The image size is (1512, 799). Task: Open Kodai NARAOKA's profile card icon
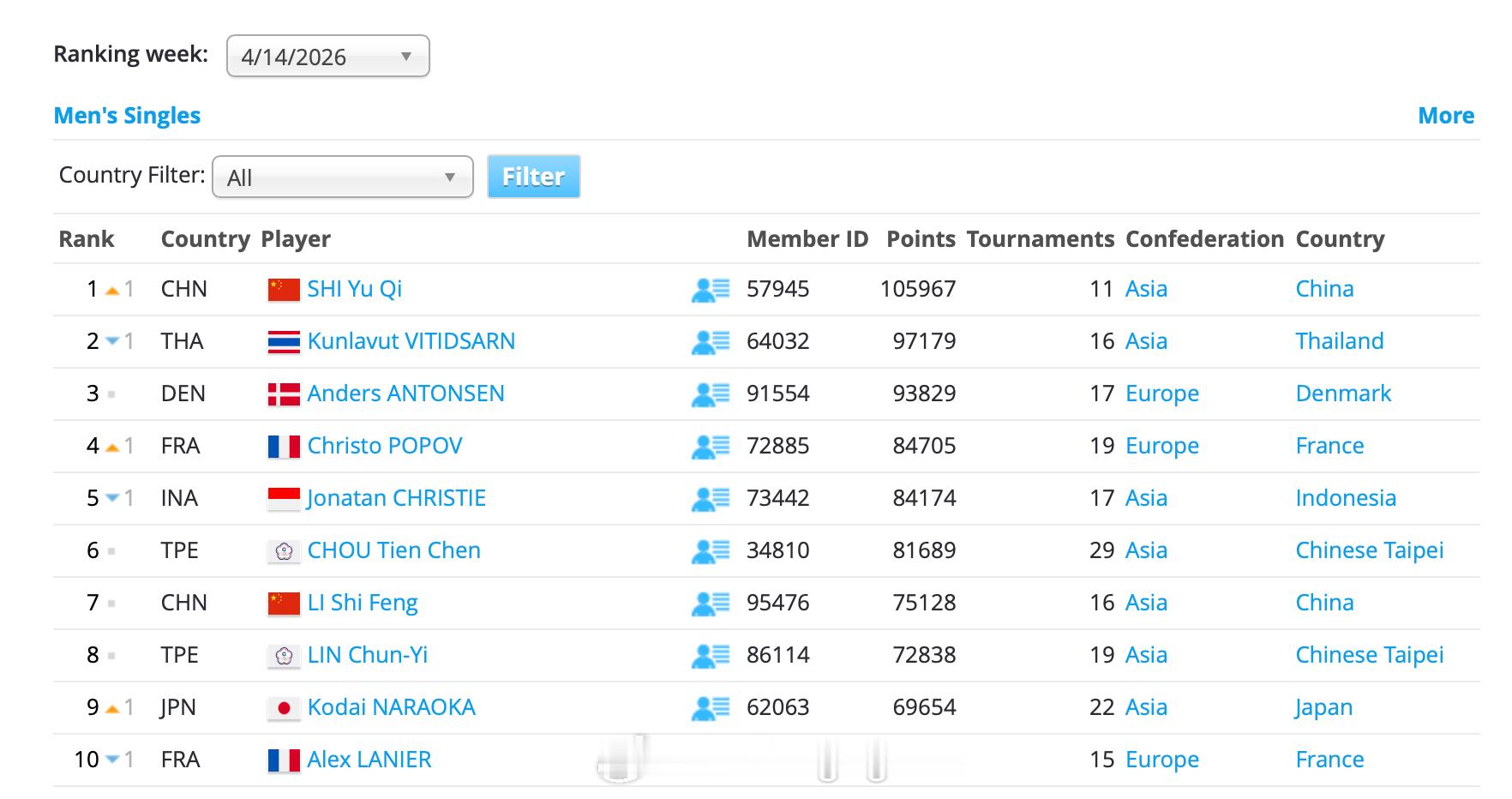pos(711,708)
